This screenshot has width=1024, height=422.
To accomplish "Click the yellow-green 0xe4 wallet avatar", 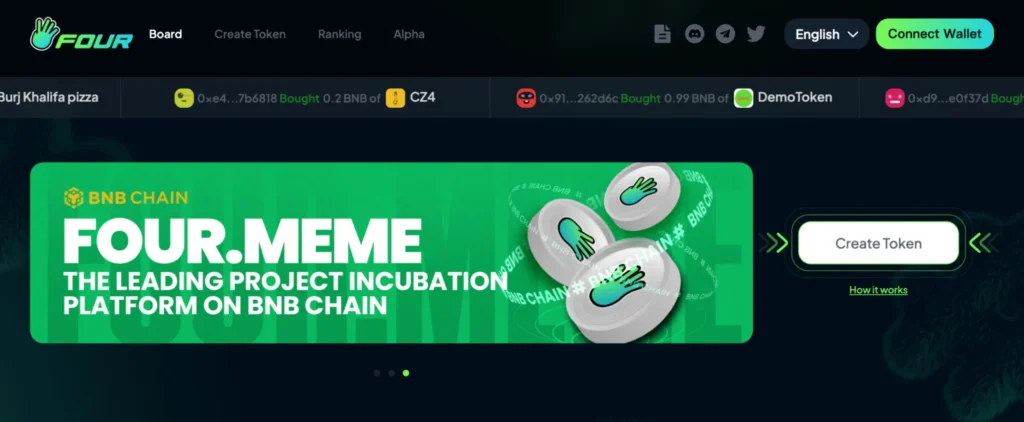I will click(x=184, y=98).
